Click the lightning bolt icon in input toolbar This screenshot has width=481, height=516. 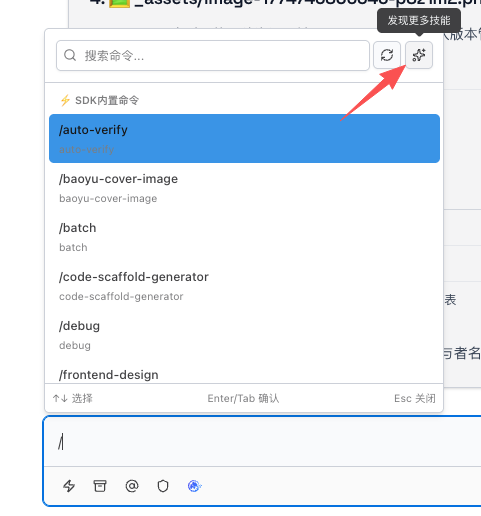pos(69,486)
